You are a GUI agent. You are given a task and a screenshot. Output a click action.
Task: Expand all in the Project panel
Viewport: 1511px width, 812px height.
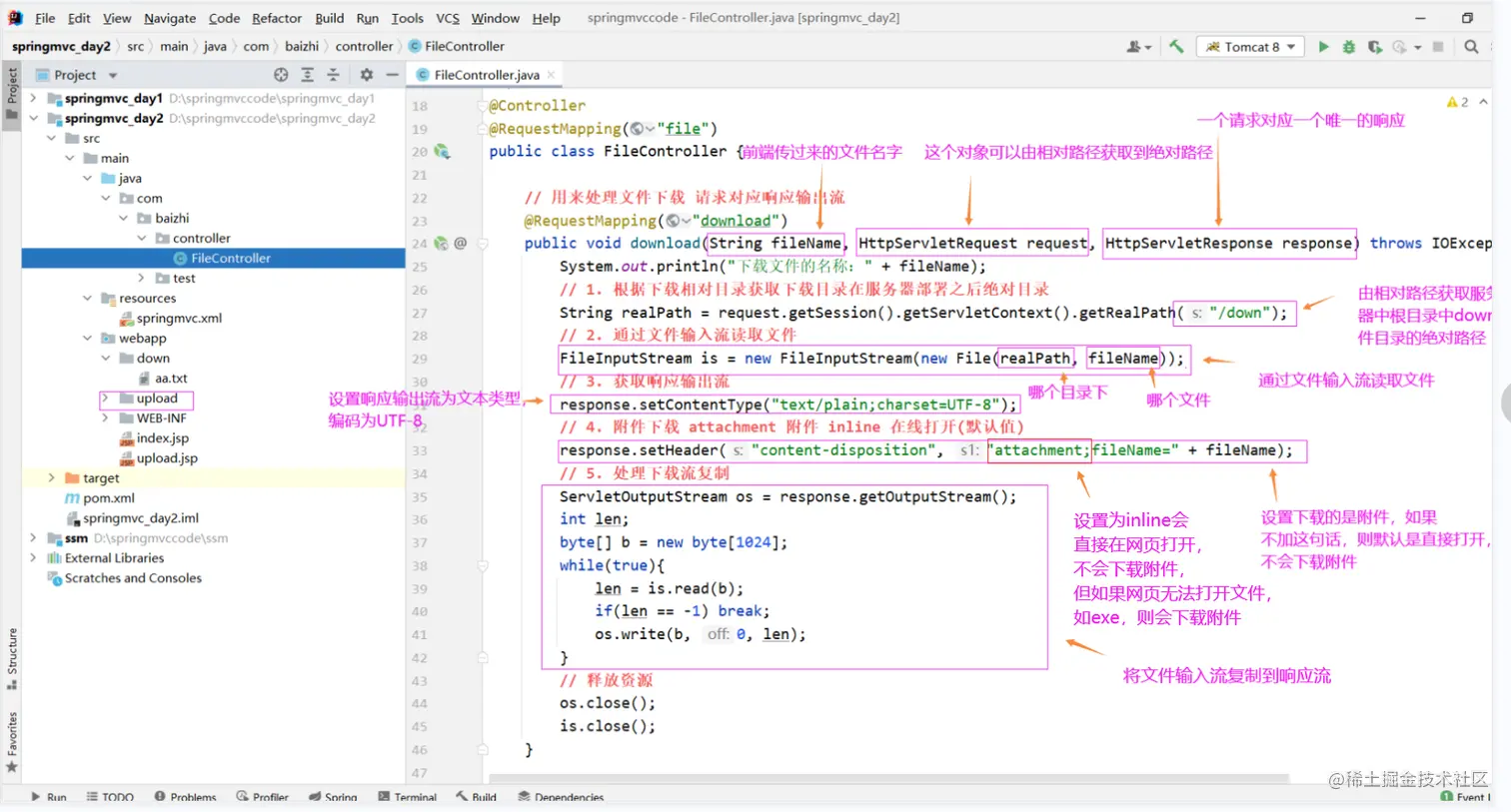[307, 75]
